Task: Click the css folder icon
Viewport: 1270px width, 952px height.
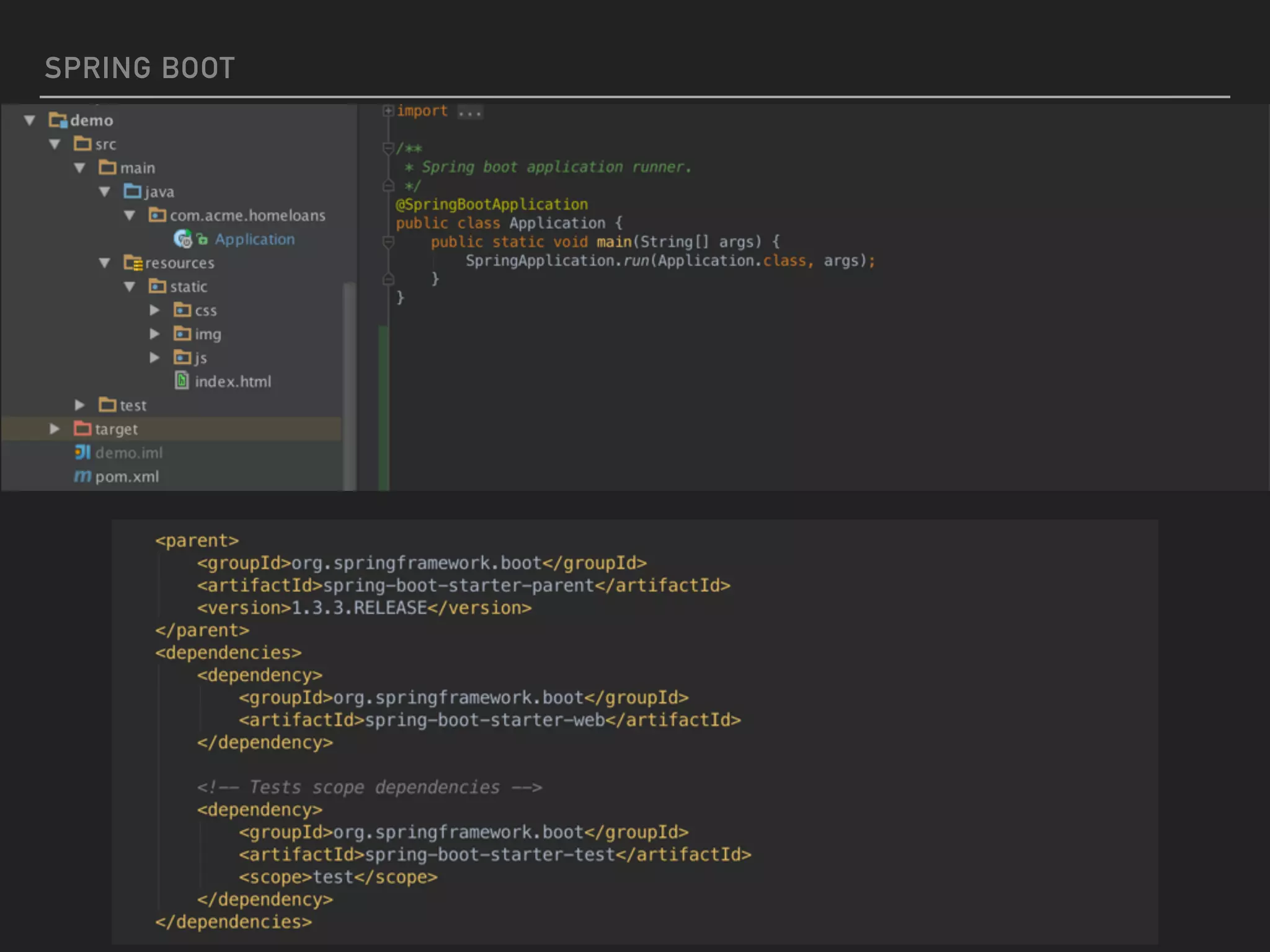Action: click(182, 310)
